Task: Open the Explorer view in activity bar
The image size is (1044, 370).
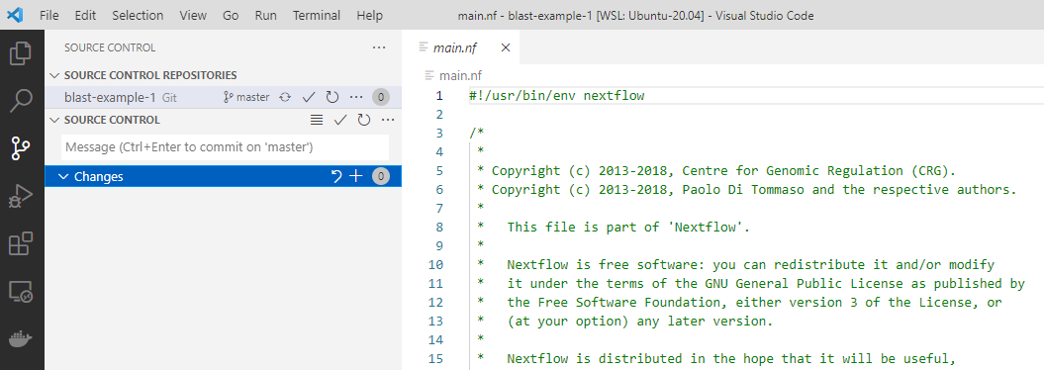Action: coord(21,54)
